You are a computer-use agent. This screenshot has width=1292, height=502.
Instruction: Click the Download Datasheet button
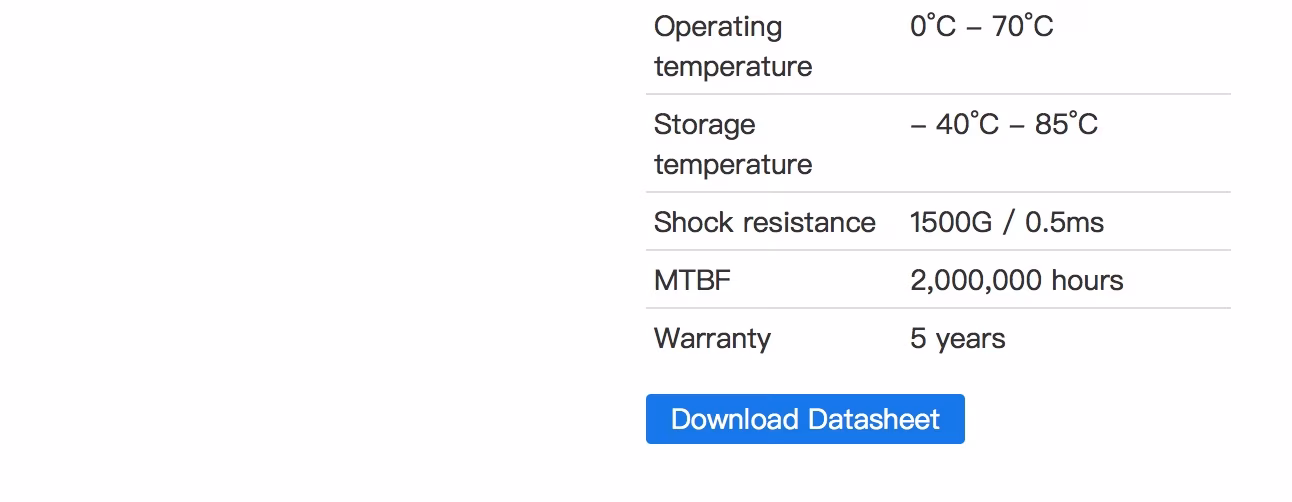point(805,419)
